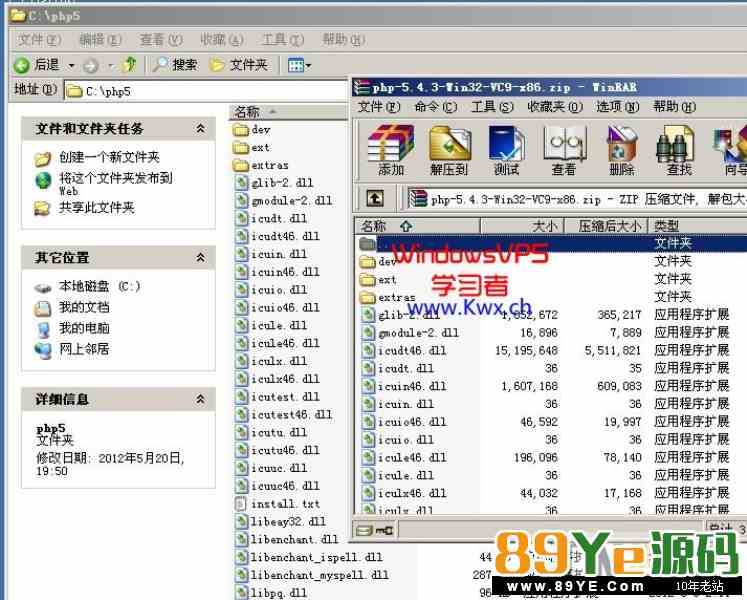This screenshot has height=600, width=747.
Task: Collapse Details (详细信息) panel
Action: click(x=201, y=399)
